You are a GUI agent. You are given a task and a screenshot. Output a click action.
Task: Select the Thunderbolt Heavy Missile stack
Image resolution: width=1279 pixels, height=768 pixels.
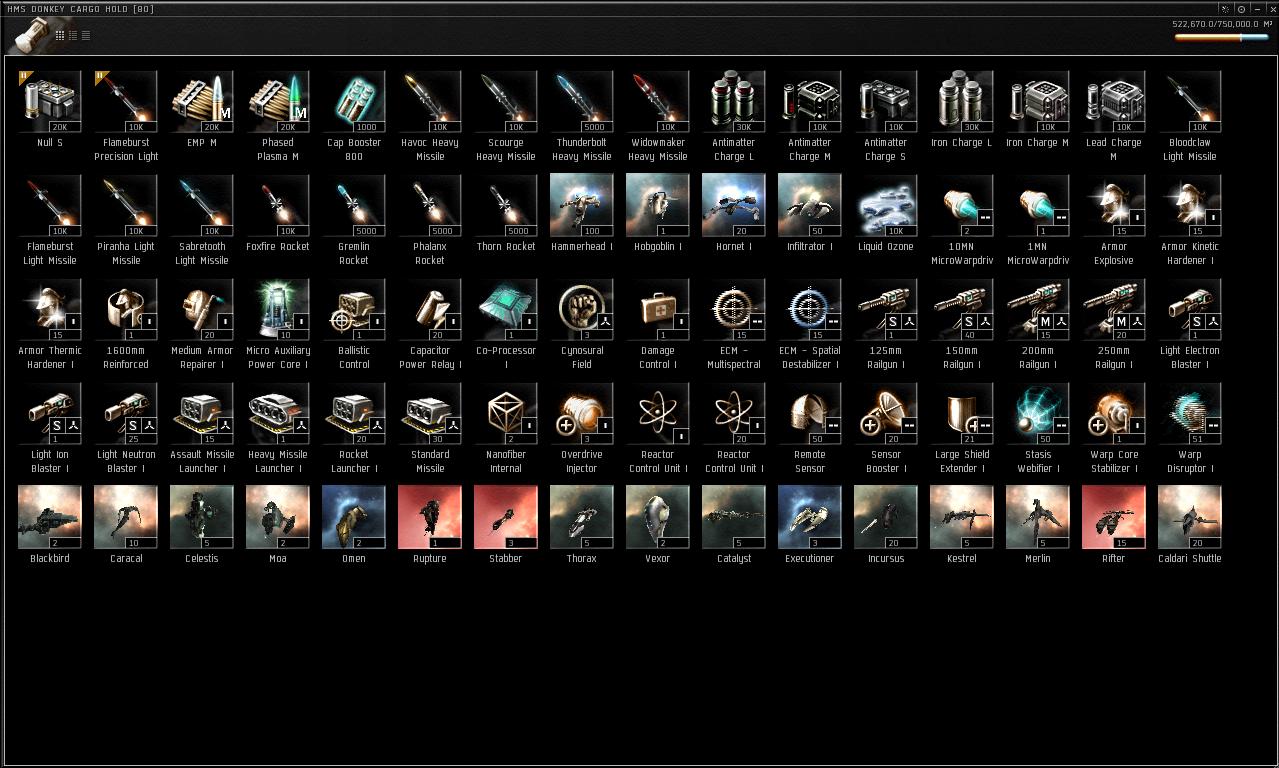coord(582,101)
